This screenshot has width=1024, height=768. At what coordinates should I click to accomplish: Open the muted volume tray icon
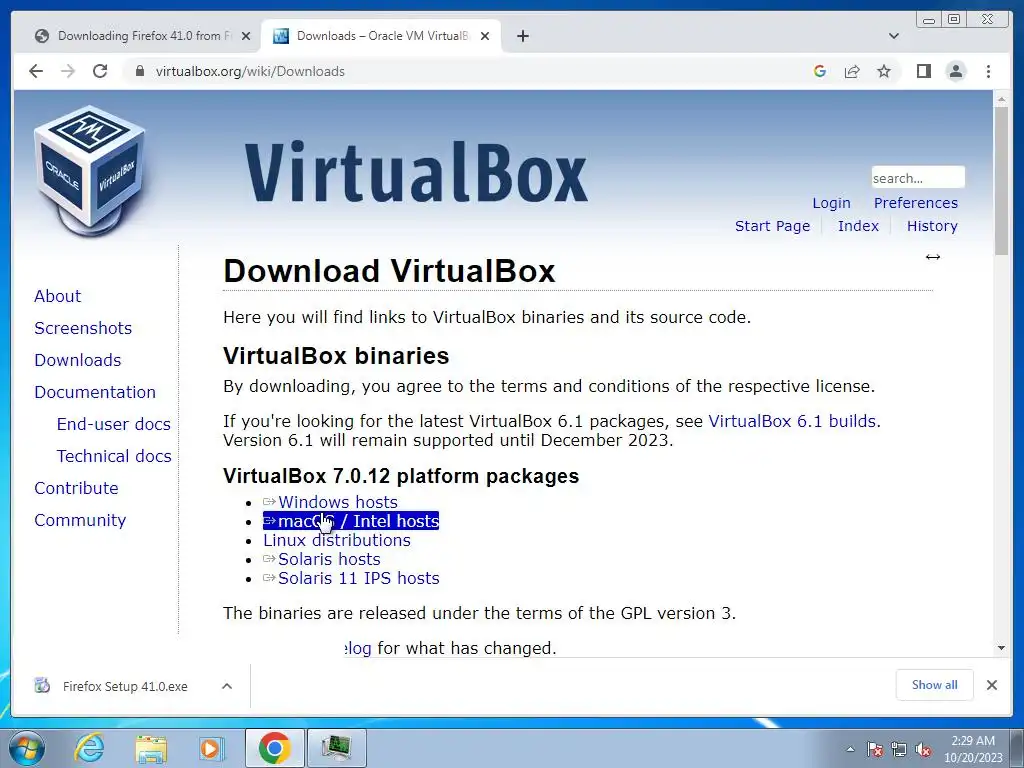[x=923, y=749]
